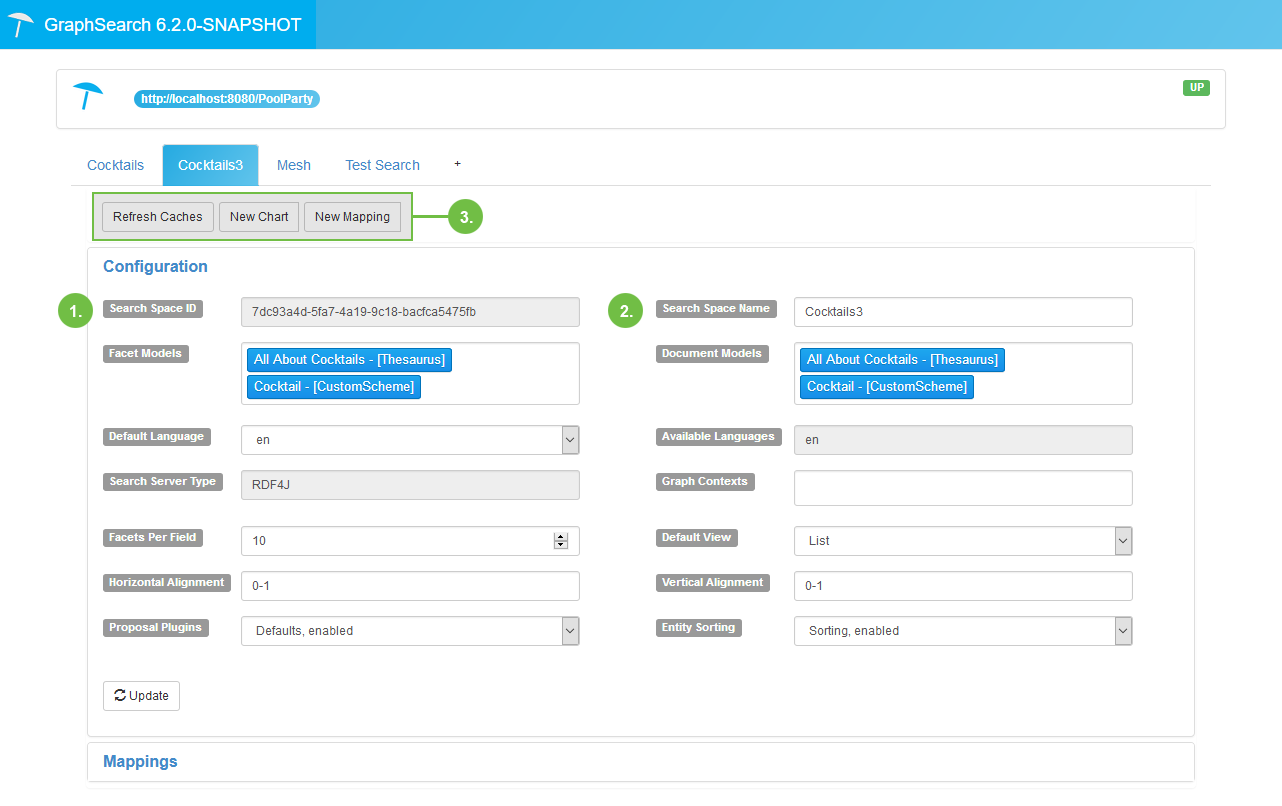Click the Proposal Plugins label

(156, 628)
